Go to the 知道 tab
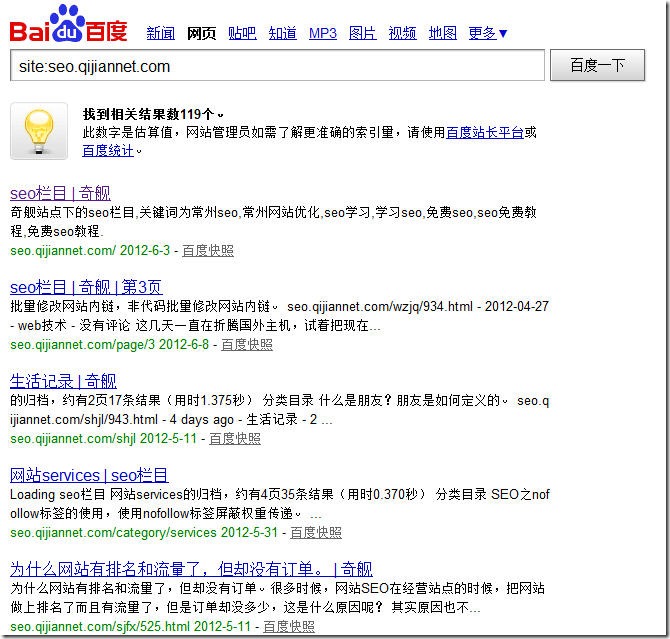Screen dimensions: 670x639 click(282, 33)
